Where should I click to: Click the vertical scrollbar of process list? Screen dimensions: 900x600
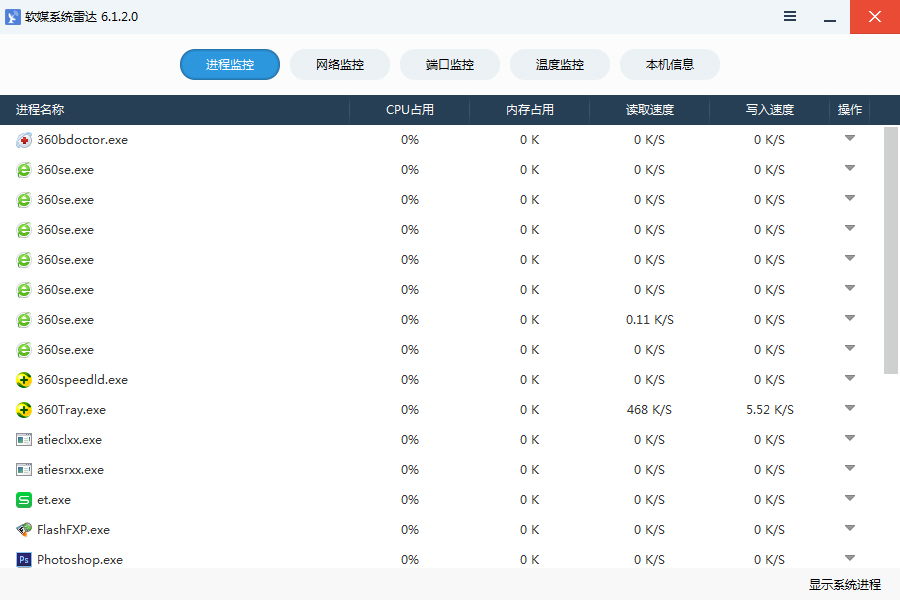click(891, 250)
